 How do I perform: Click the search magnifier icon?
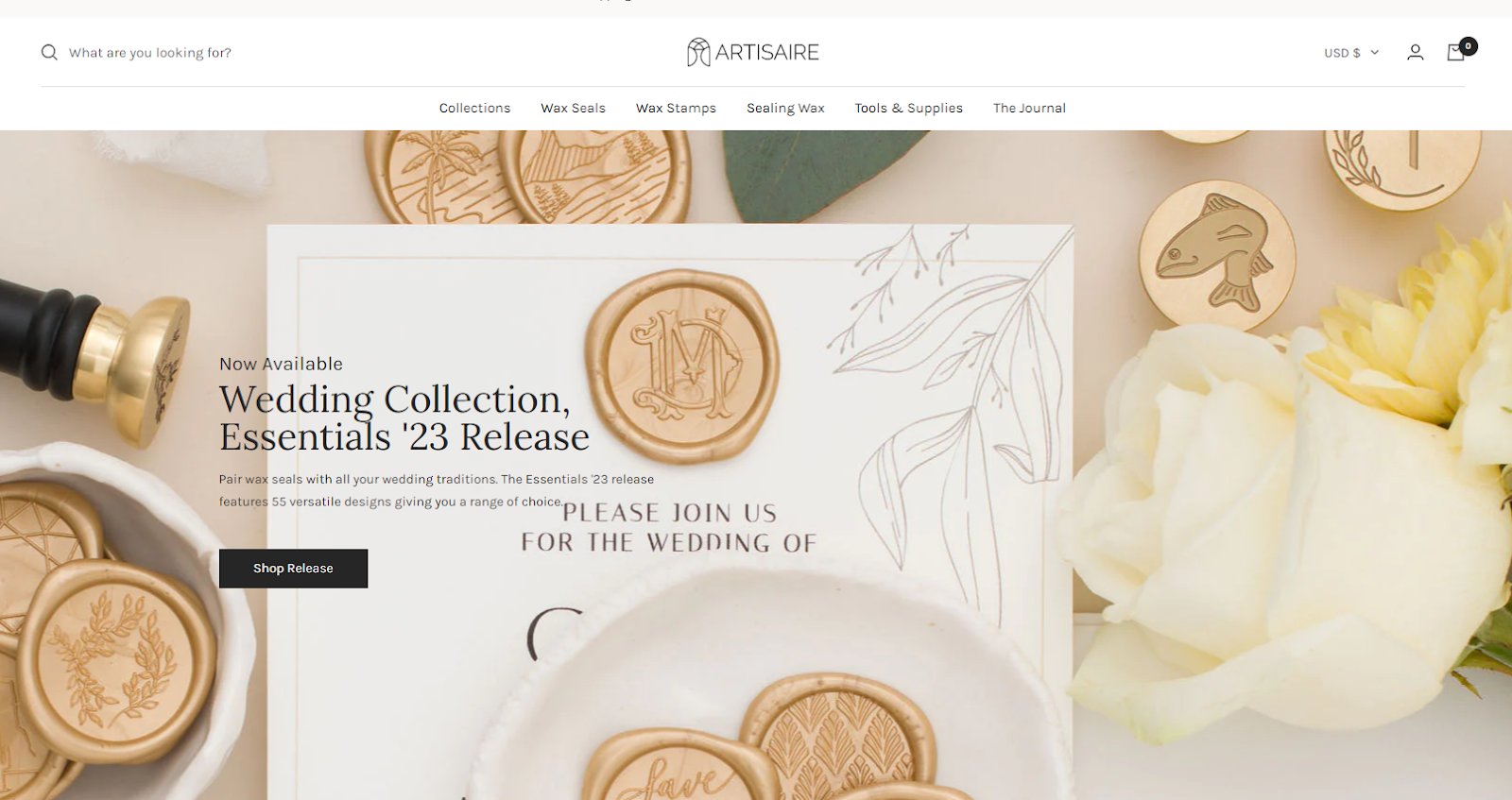pos(49,53)
